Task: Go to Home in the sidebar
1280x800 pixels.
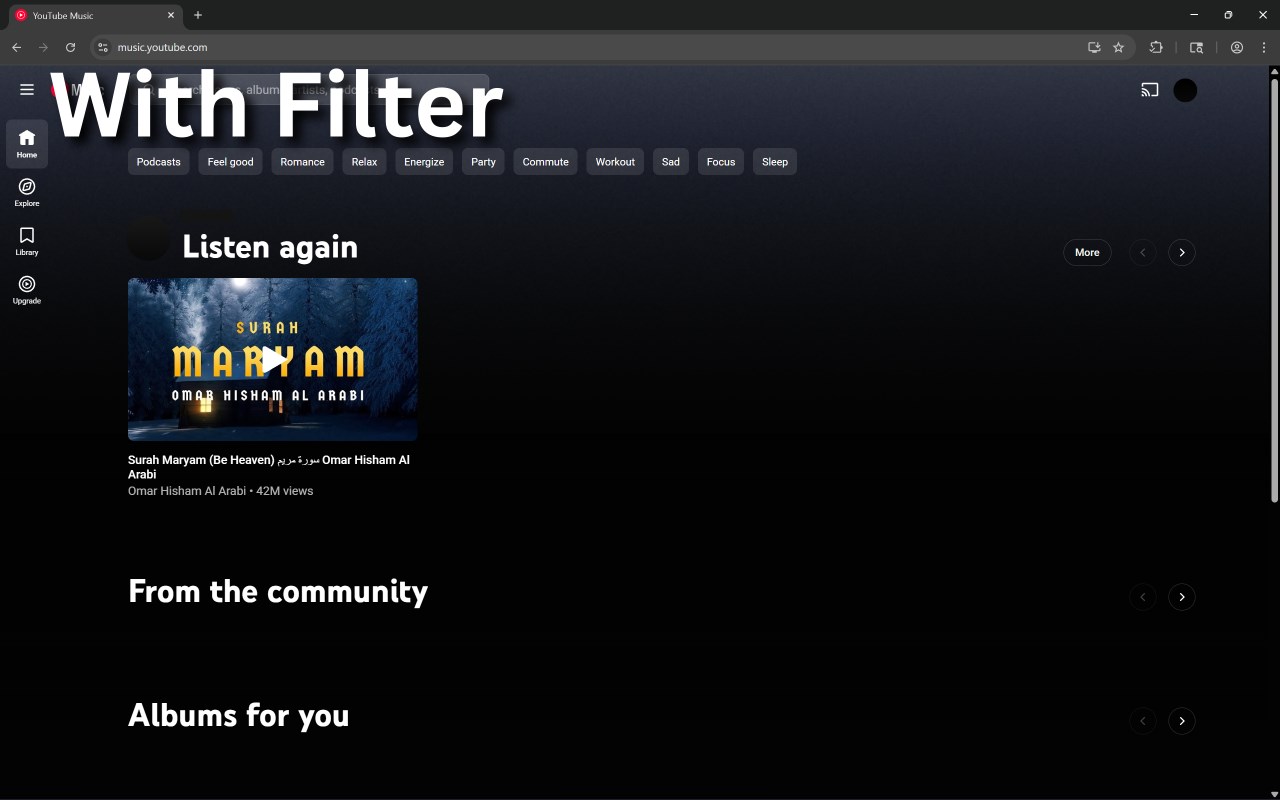Action: coord(27,144)
